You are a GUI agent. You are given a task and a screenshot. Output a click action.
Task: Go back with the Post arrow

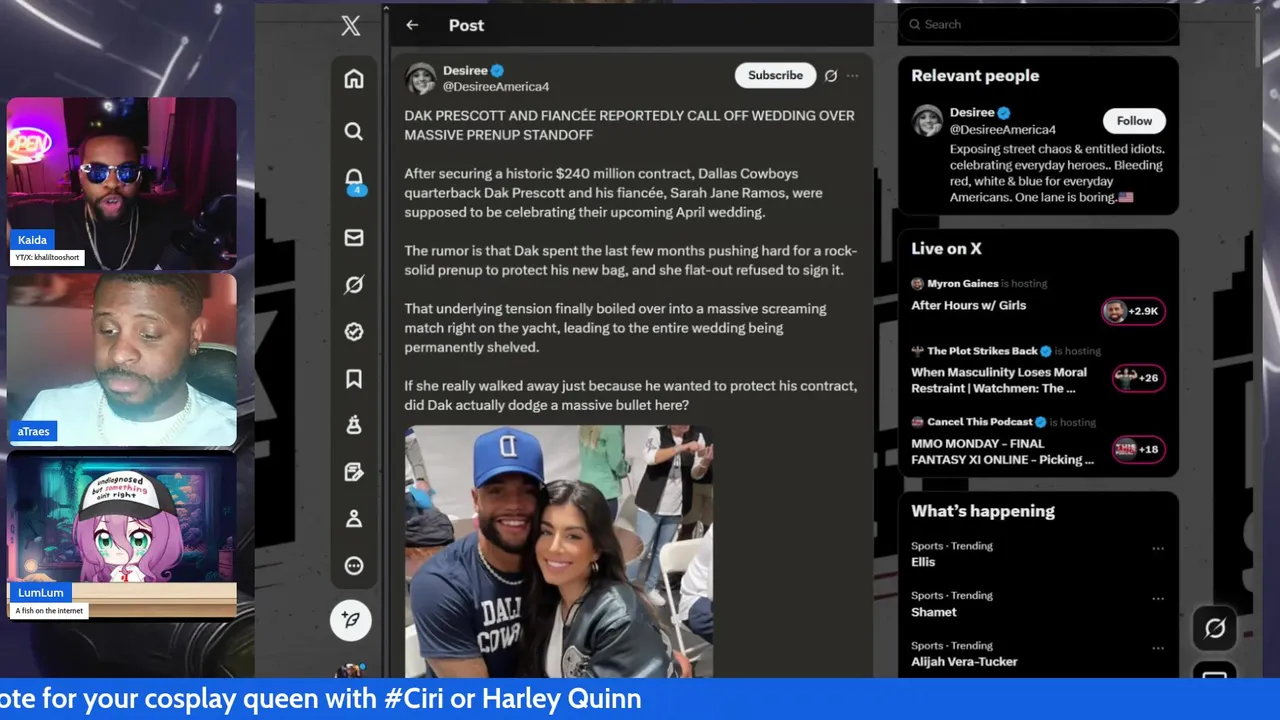(x=412, y=25)
